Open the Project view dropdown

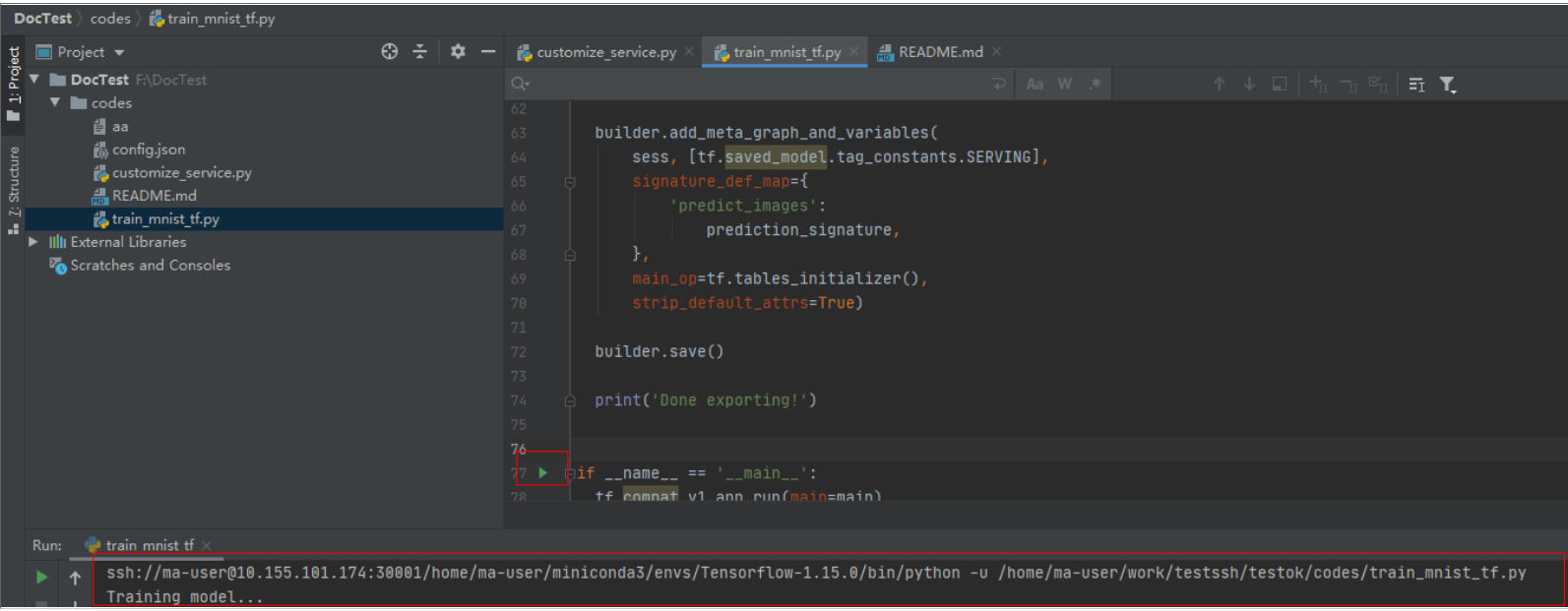pos(81,52)
